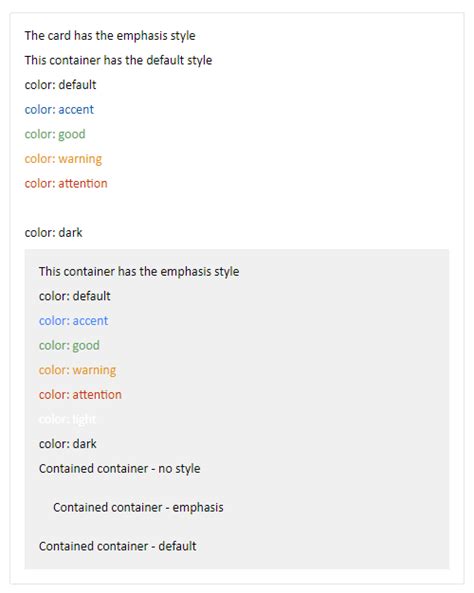Click 'This container has the emphasis style' text
This screenshot has width=474, height=593.
[x=139, y=272]
